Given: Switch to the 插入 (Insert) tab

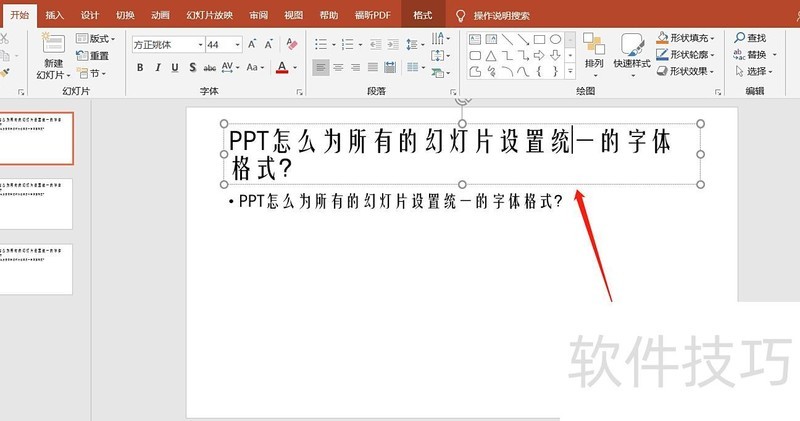Looking at the screenshot, I should click(x=55, y=16).
